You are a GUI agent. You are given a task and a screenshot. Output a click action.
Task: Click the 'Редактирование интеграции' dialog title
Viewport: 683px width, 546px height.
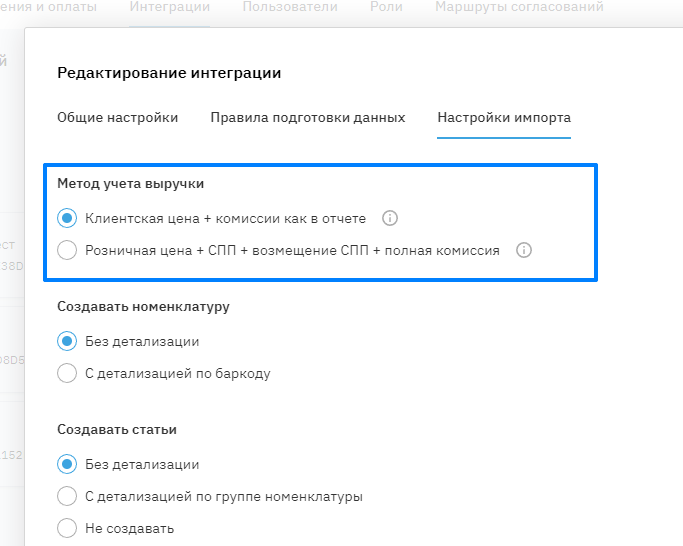click(x=169, y=73)
